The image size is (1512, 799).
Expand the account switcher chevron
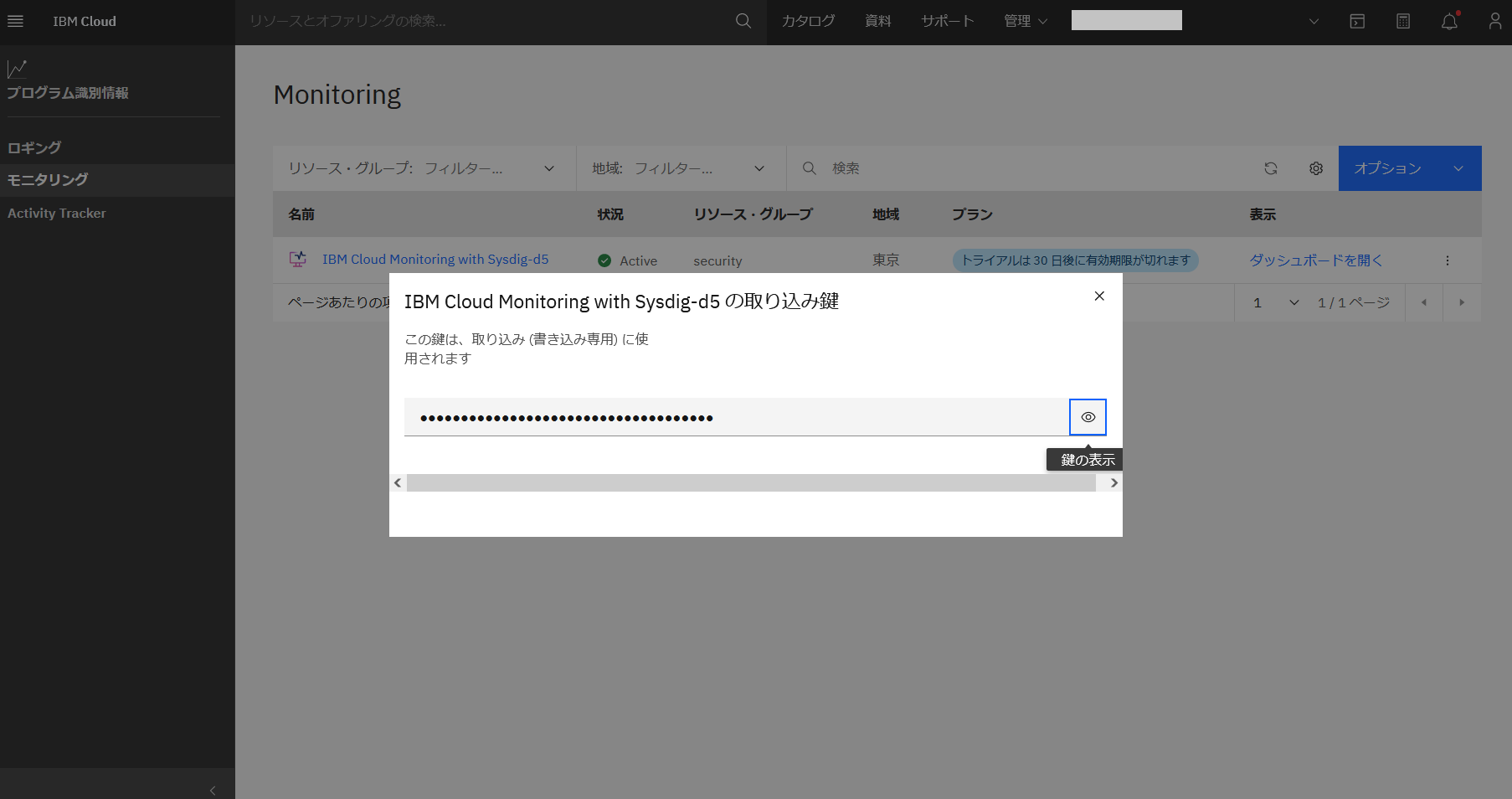[1314, 21]
